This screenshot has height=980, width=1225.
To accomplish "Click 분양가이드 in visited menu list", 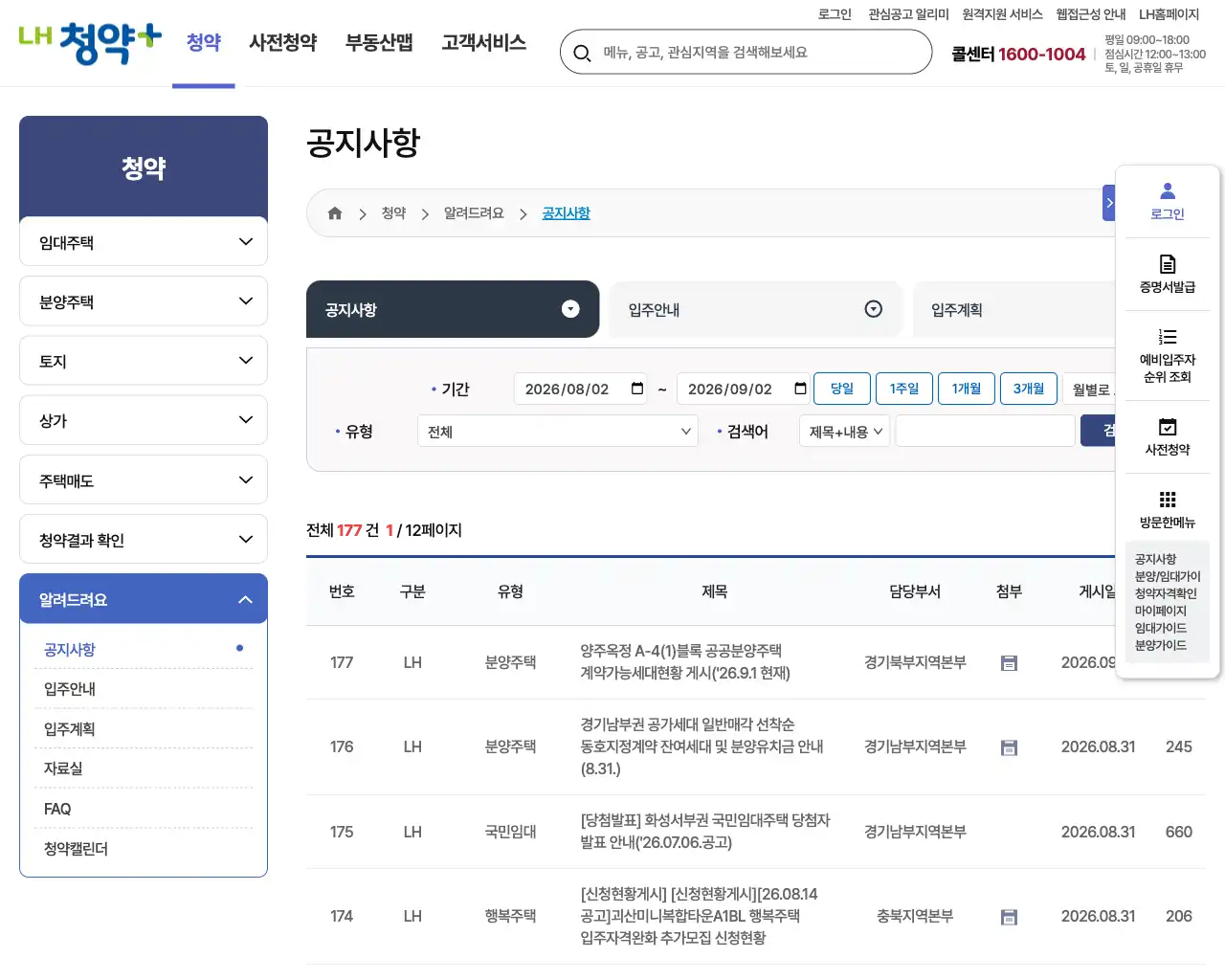I will tap(1161, 645).
